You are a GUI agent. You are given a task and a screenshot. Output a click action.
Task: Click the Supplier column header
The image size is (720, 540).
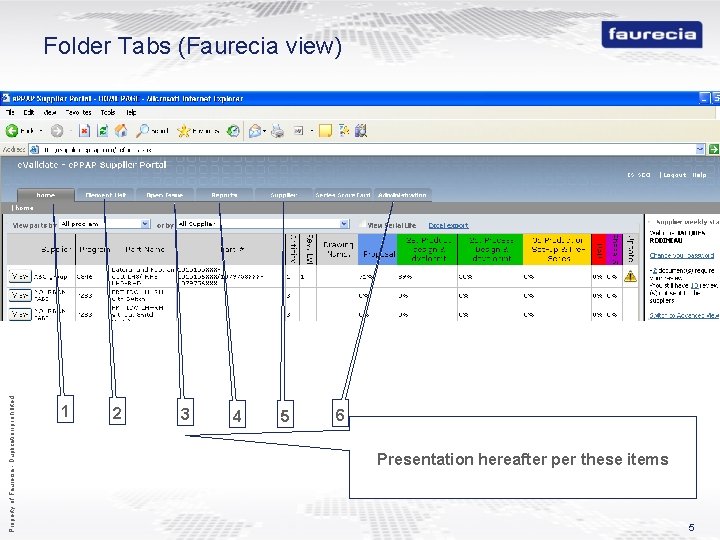(x=42, y=249)
